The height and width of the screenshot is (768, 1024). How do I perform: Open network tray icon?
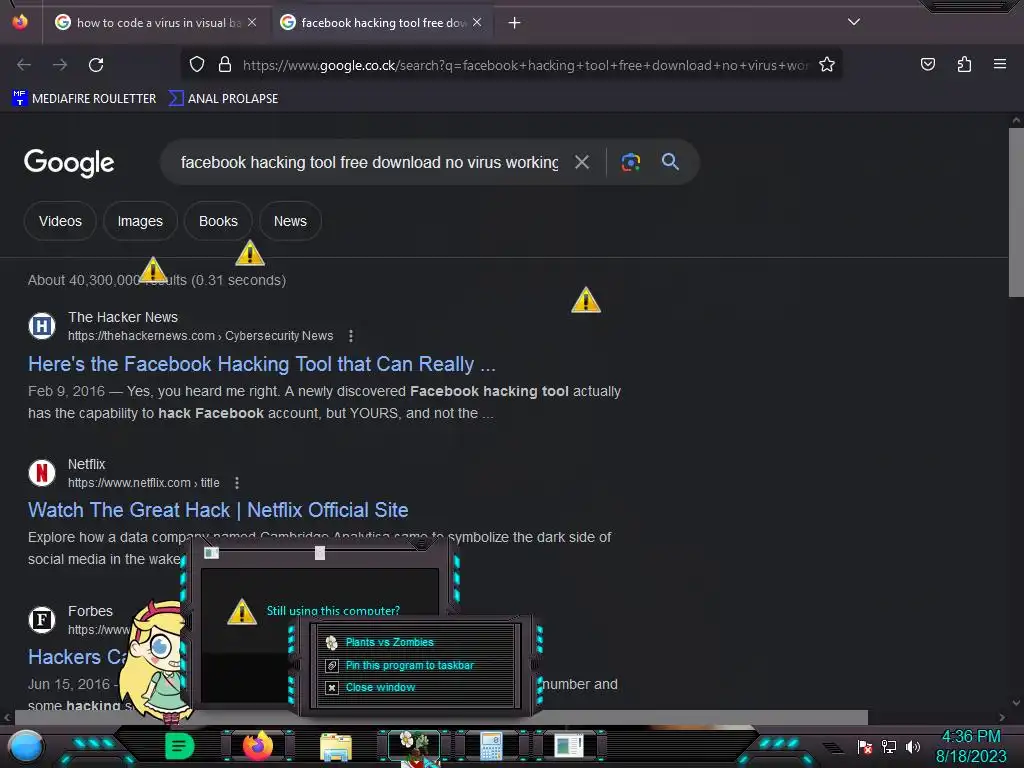pyautogui.click(x=889, y=747)
